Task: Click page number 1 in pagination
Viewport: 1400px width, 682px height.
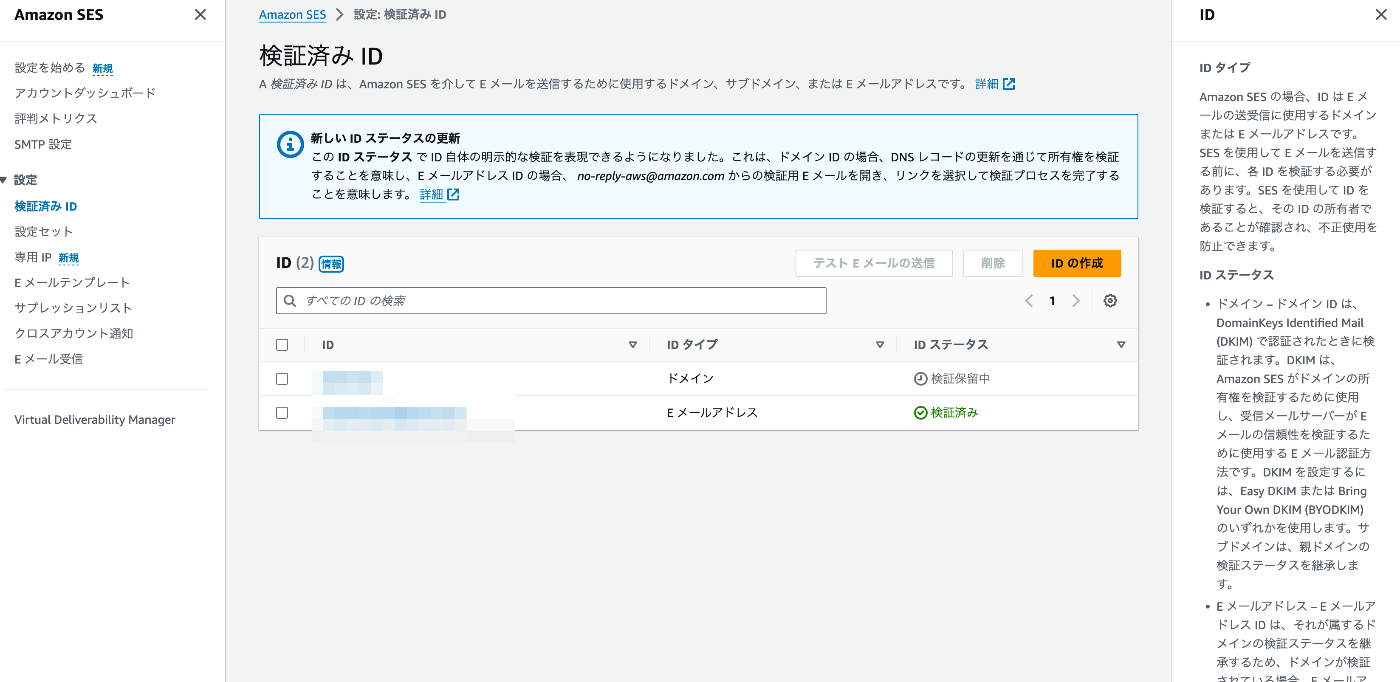Action: (1052, 301)
